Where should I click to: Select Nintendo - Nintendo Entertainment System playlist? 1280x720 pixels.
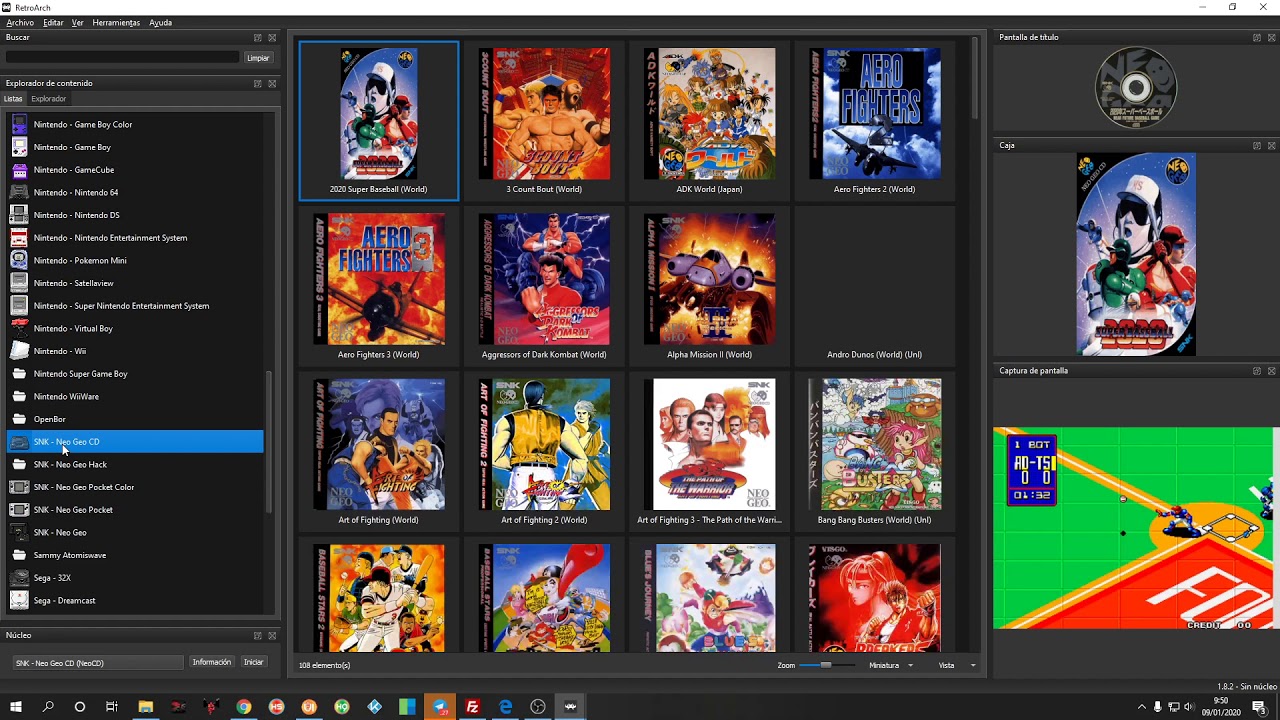click(x=135, y=238)
